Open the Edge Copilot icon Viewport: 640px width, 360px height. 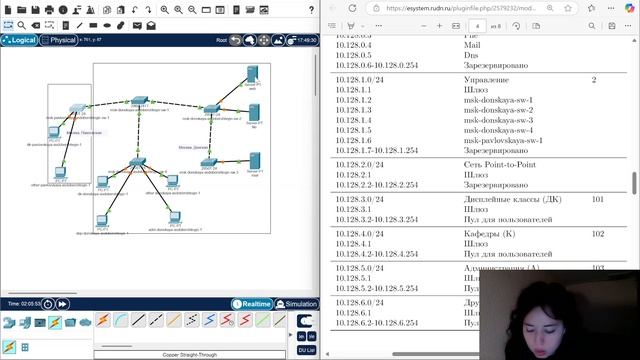click(x=630, y=8)
